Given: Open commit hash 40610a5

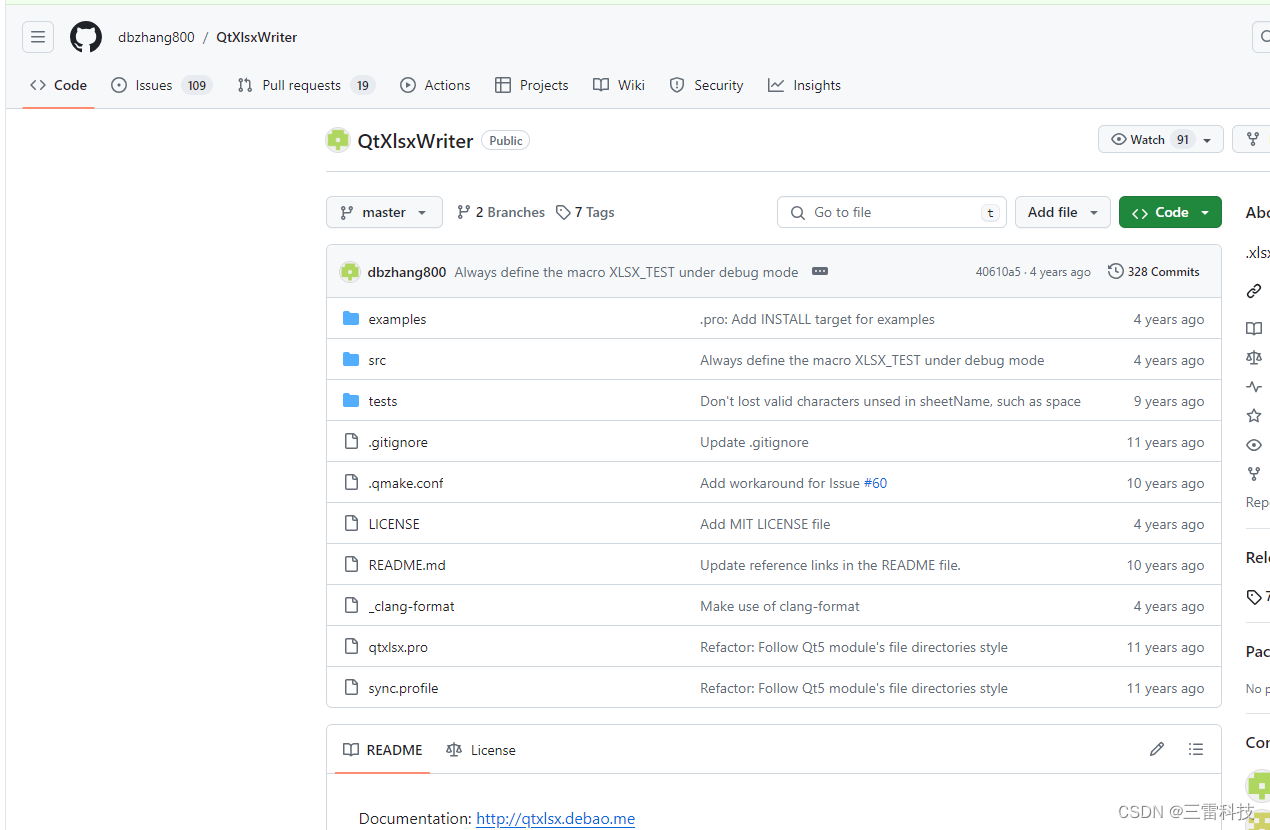Looking at the screenshot, I should 998,272.
